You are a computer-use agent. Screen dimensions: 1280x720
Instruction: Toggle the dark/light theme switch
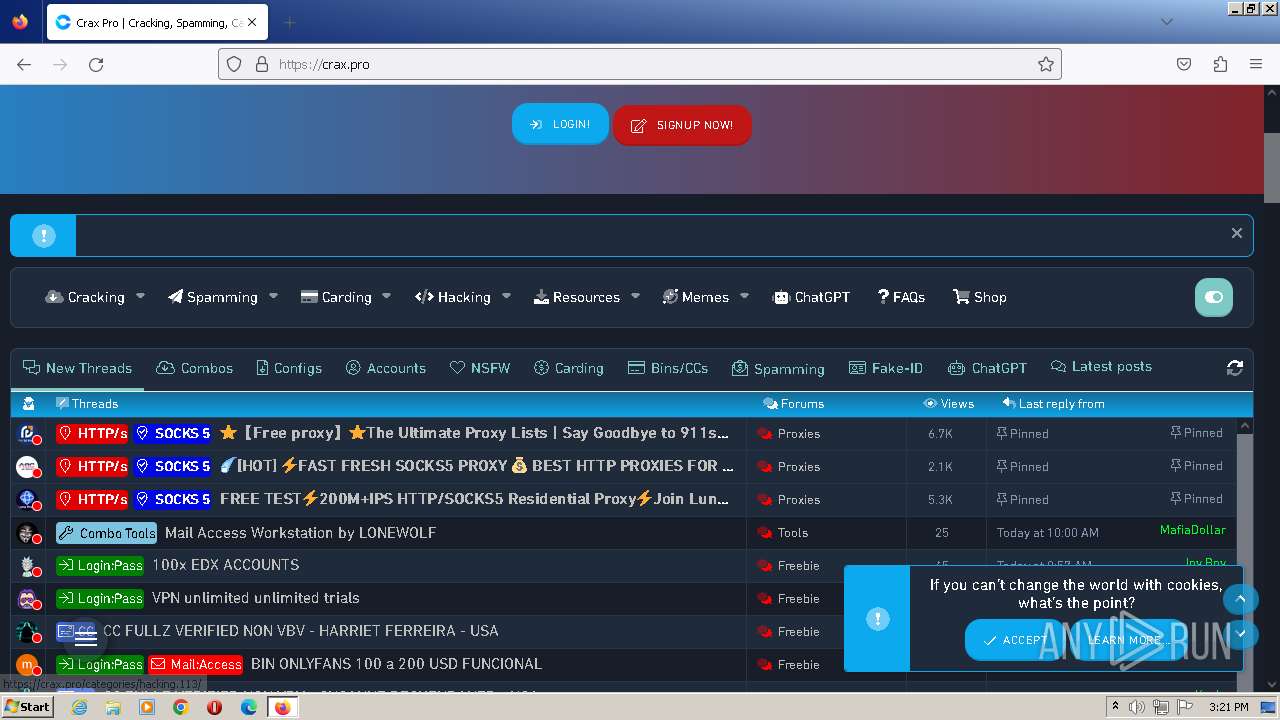pos(1214,297)
